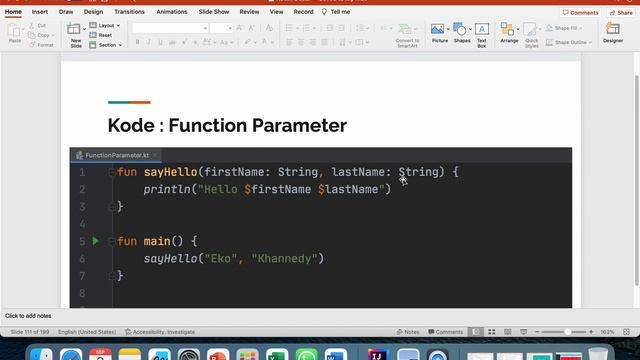The height and width of the screenshot is (360, 640).
Task: Click Accessibility: Investigate in status bar
Action: point(160,332)
